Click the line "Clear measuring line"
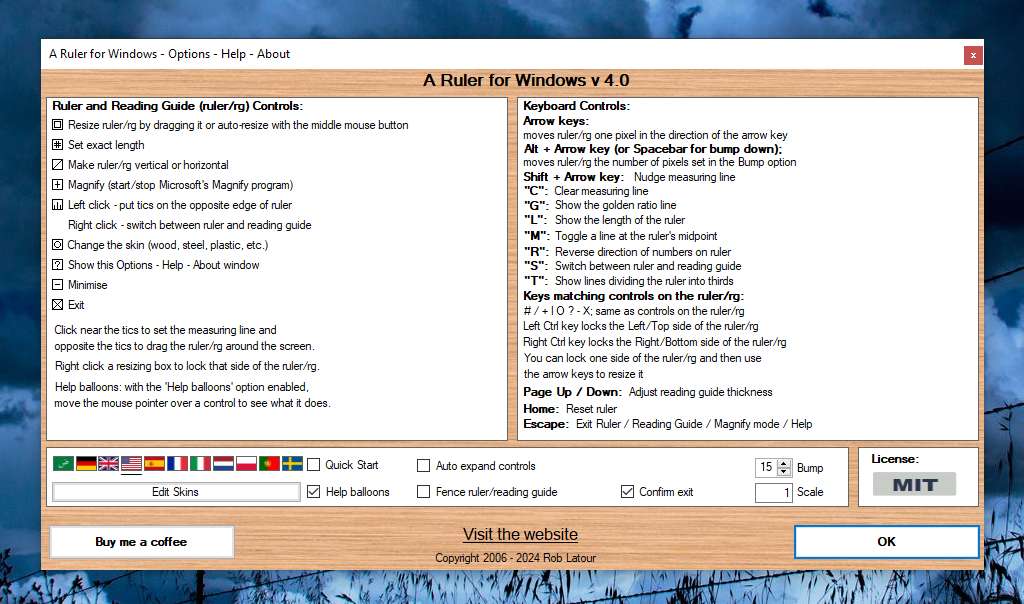1024x604 pixels. pos(601,191)
